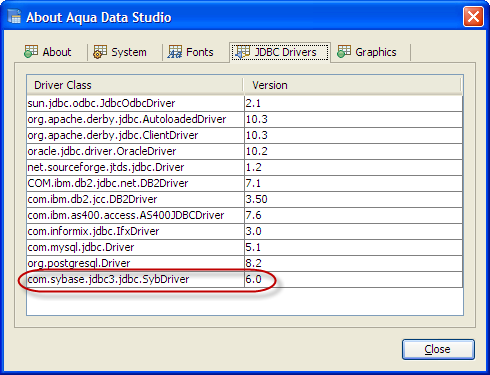Select the com.sybase.jdbc3.jdbc.SybDriver row

245,279
